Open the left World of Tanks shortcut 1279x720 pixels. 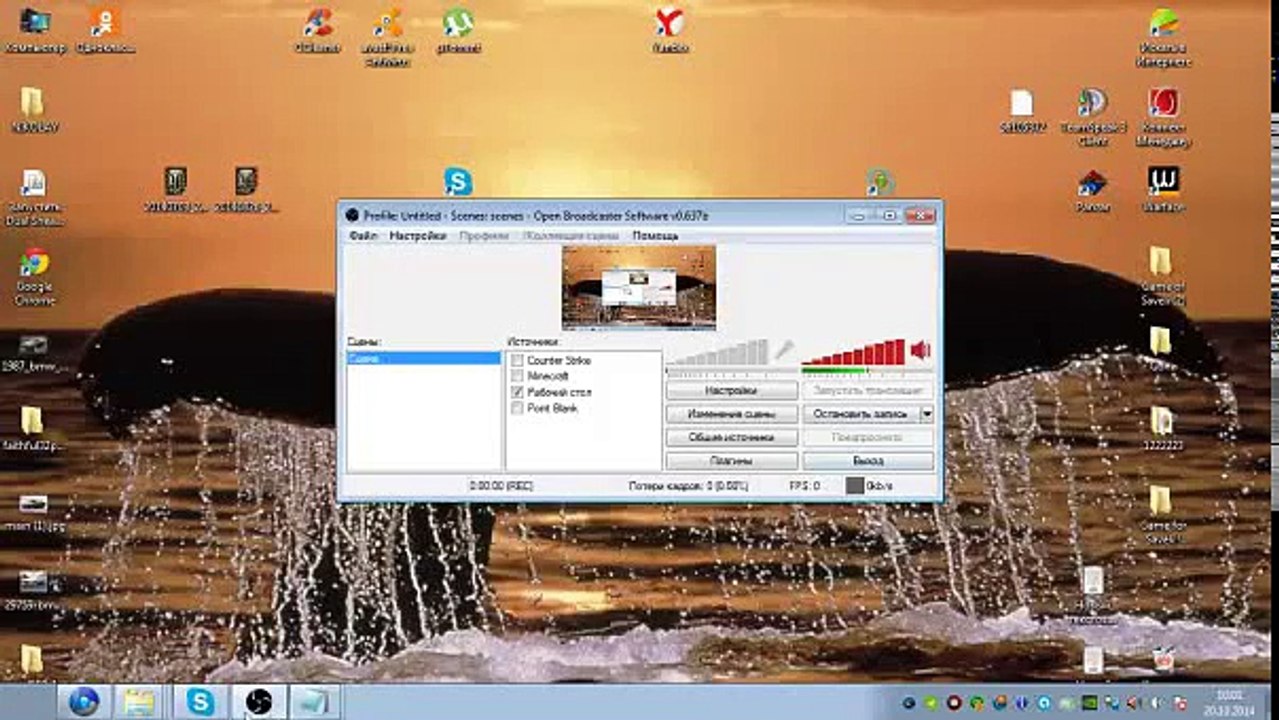tap(176, 189)
